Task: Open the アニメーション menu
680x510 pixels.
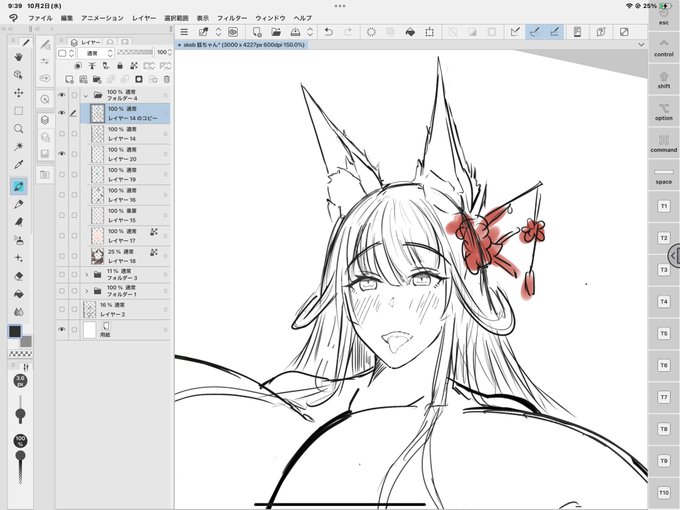Action: point(102,18)
